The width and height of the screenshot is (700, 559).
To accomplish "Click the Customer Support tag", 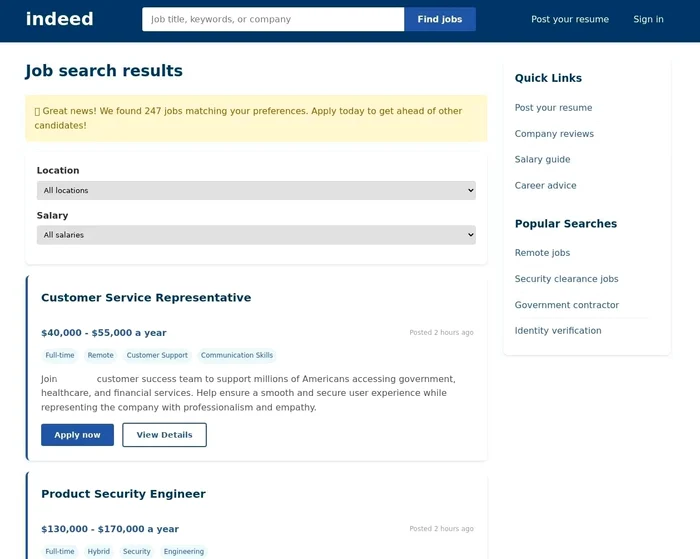I will coord(157,355).
